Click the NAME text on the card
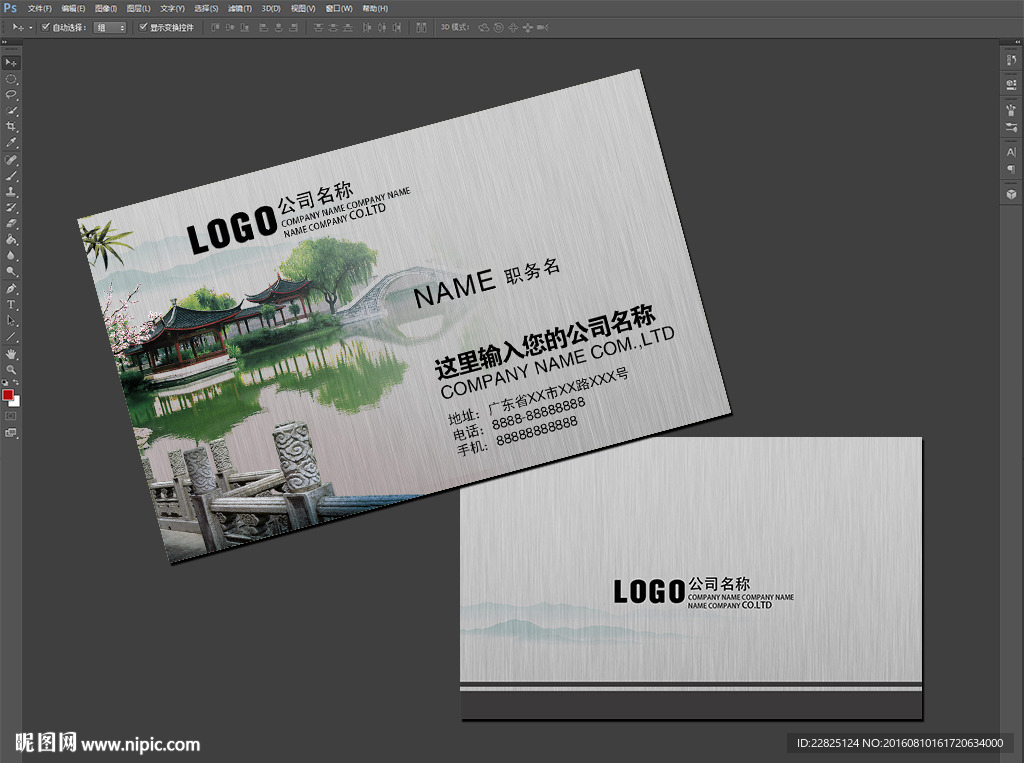The image size is (1024, 763). click(454, 287)
